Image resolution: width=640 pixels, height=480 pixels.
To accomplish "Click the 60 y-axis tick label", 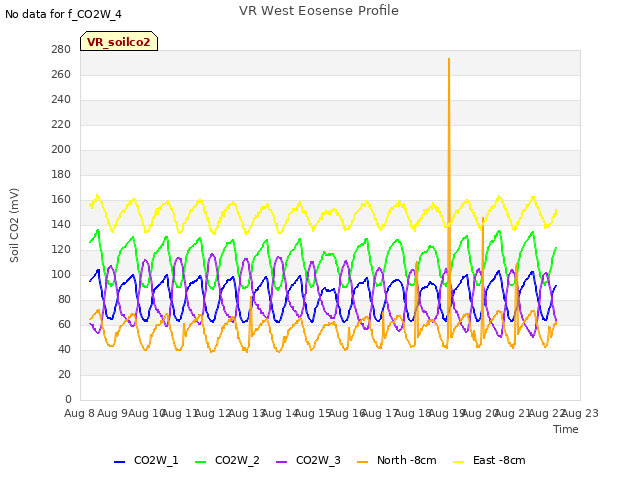I will coord(64,324).
